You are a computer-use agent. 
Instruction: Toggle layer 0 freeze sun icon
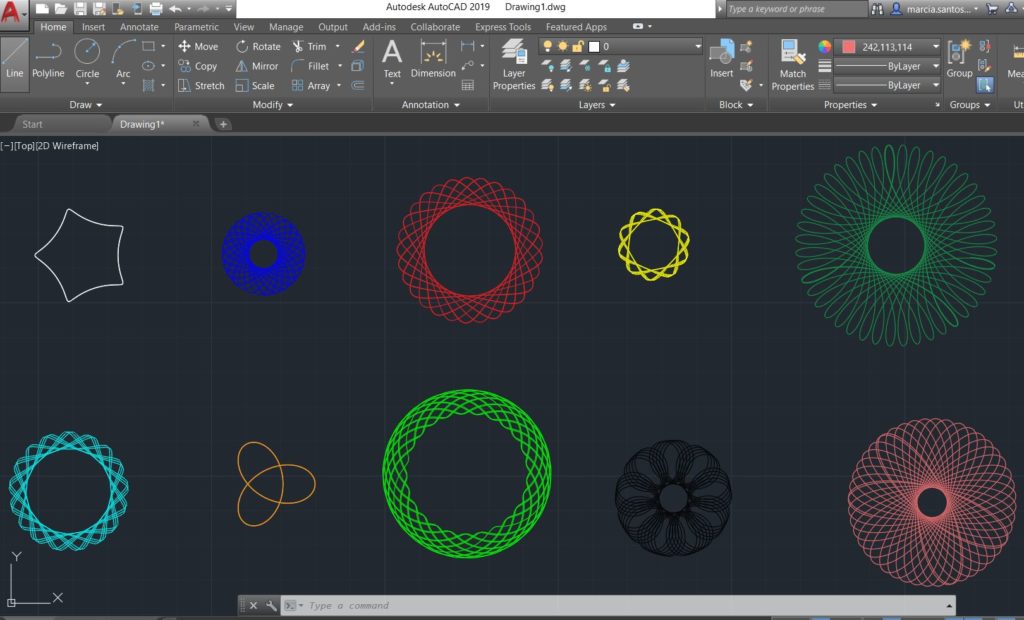point(563,47)
